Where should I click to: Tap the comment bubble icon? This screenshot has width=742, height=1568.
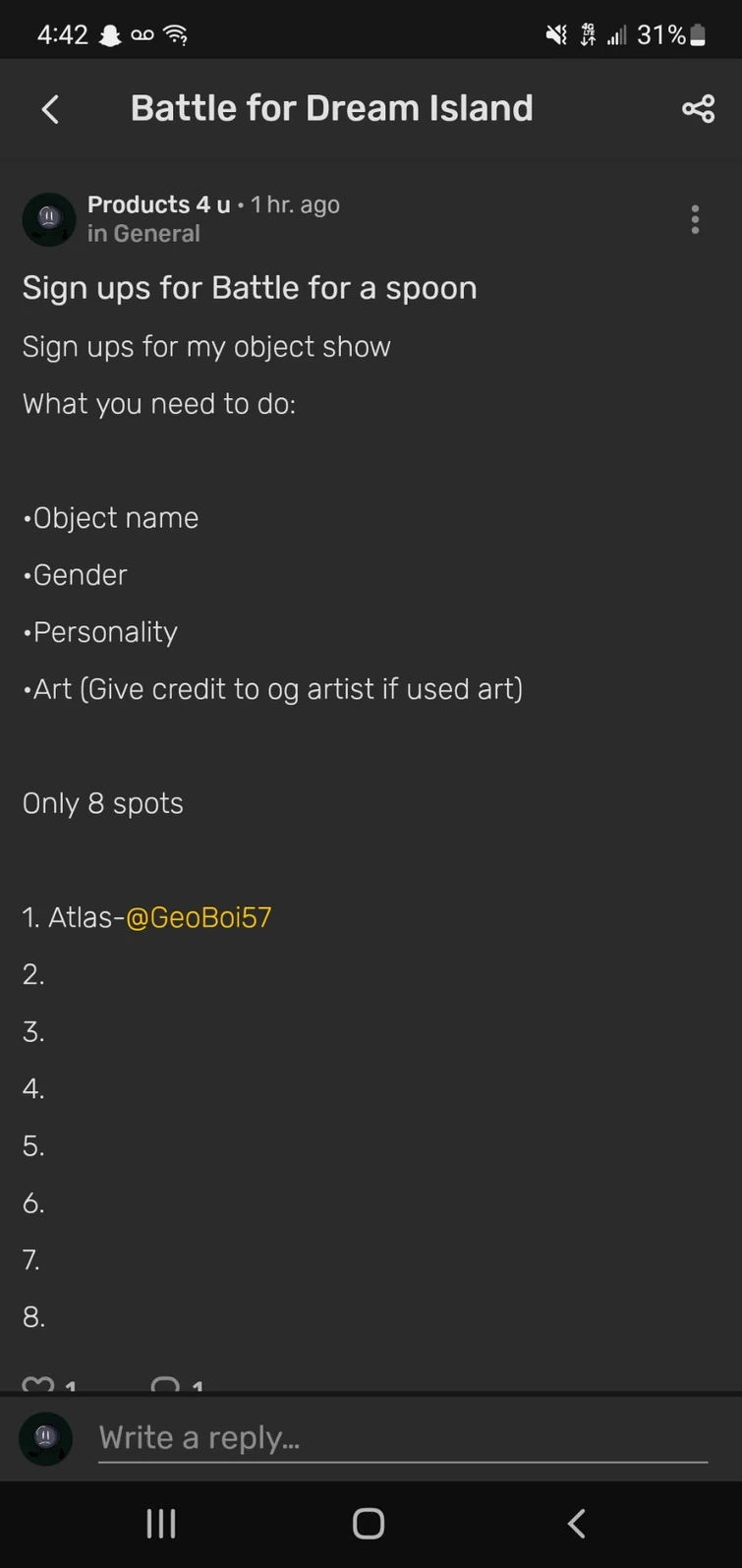point(165,1384)
